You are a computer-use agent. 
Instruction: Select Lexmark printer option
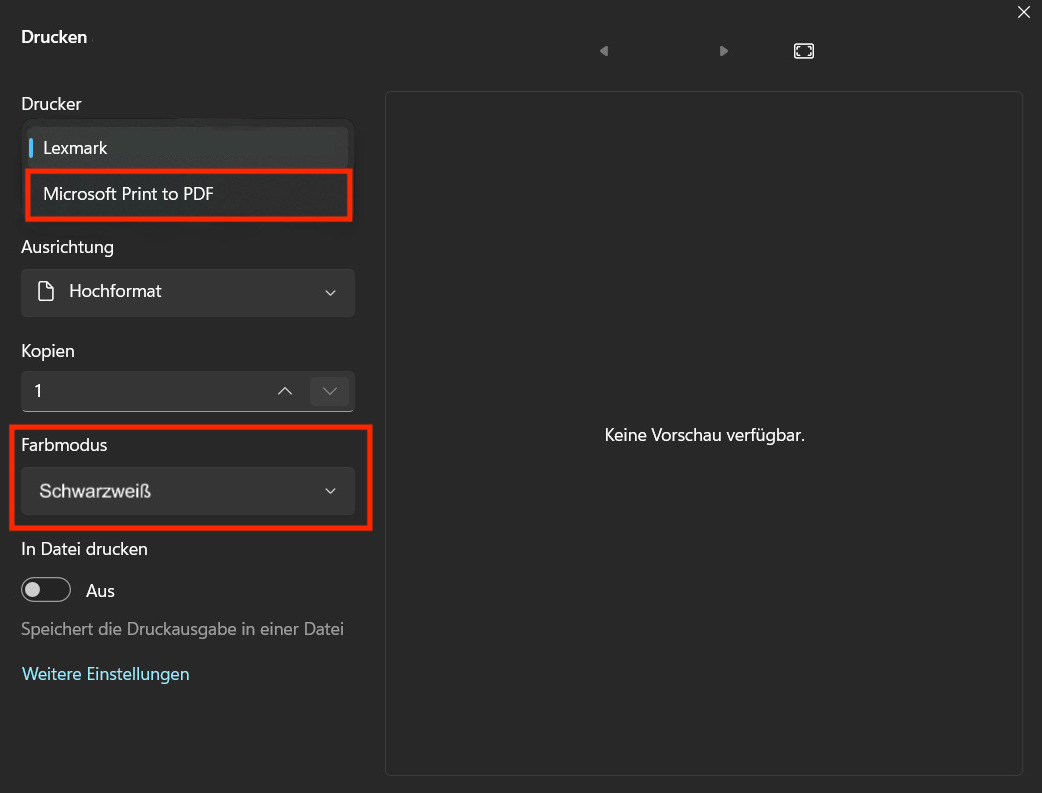(187, 148)
